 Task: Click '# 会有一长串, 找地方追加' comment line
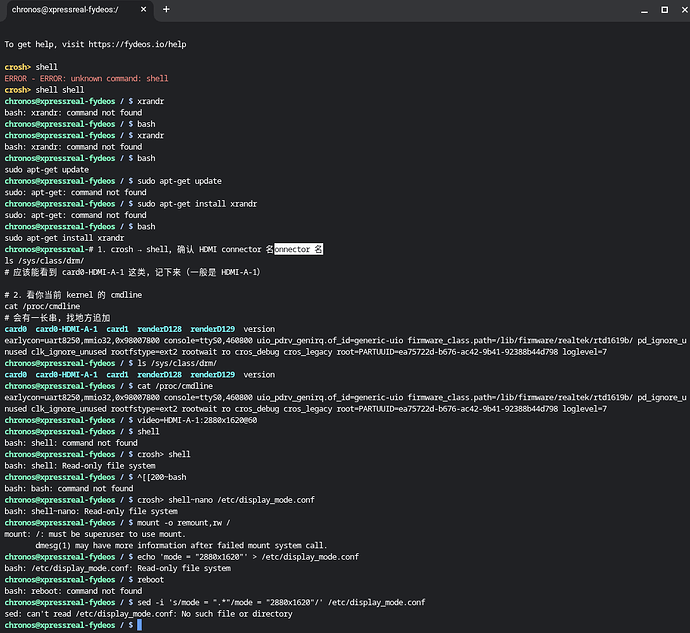point(57,318)
